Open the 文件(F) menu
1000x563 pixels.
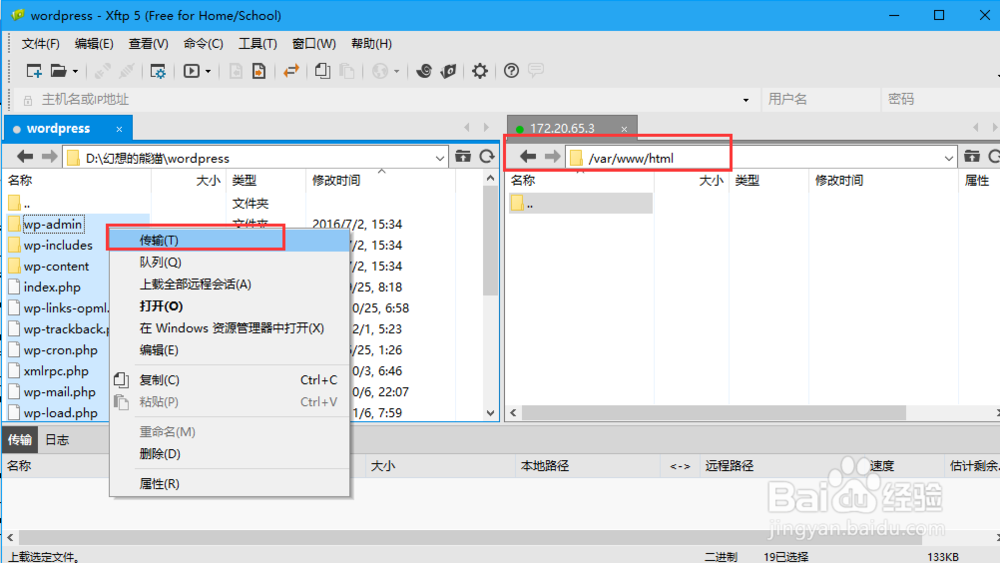click(x=41, y=43)
